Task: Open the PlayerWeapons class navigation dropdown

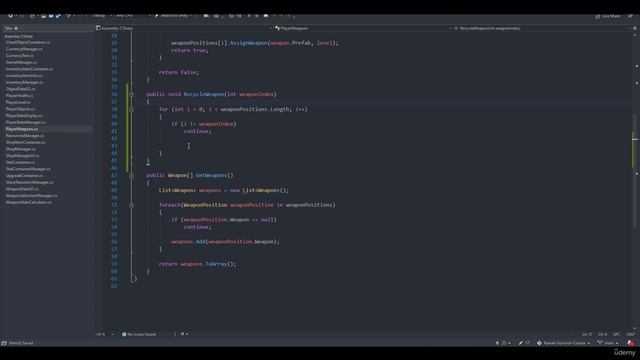Action: click(x=361, y=28)
